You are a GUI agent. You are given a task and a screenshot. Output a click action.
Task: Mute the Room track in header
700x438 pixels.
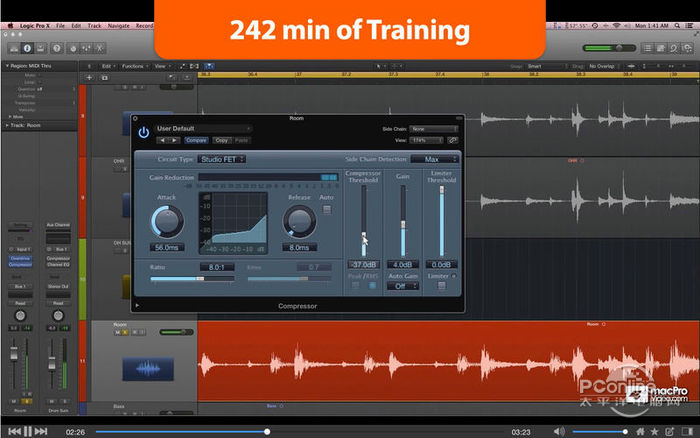pos(118,332)
